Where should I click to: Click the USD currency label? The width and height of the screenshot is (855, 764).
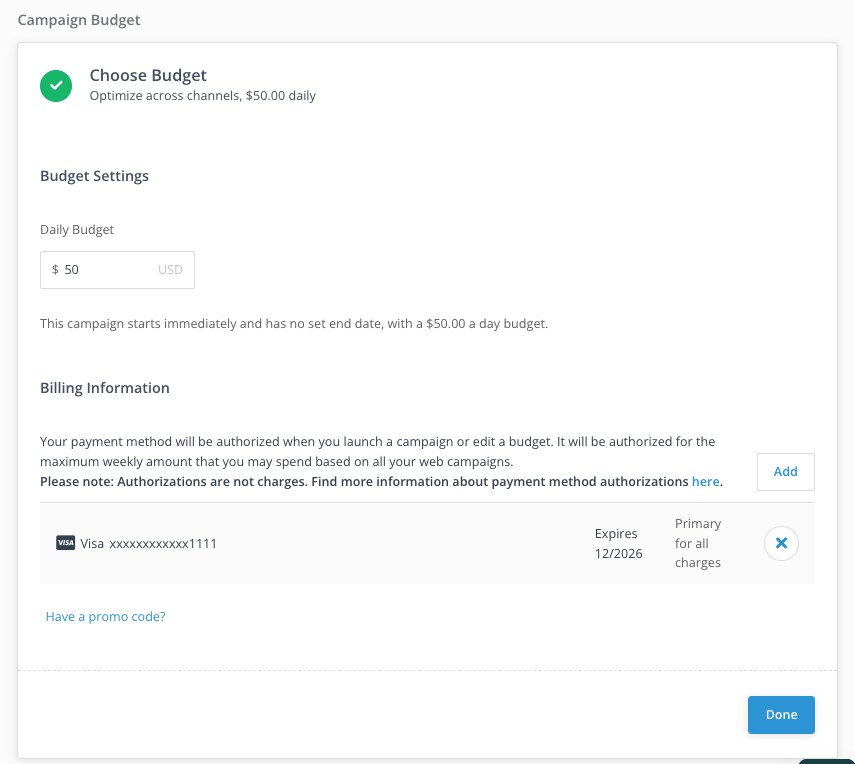[x=170, y=270]
